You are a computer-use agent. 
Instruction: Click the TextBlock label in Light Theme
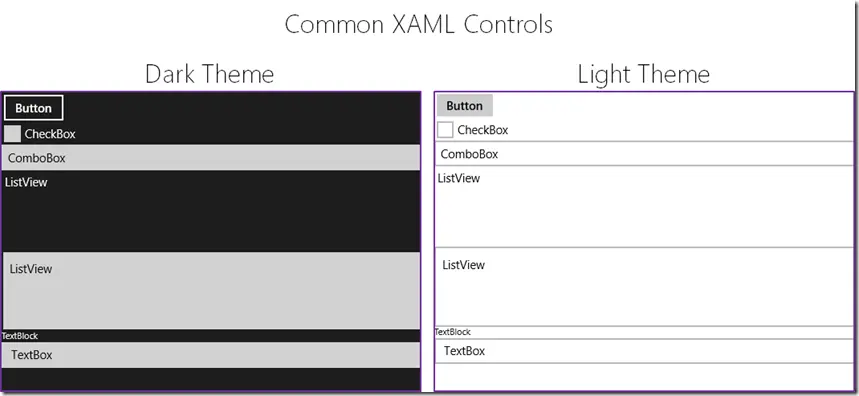tap(453, 332)
